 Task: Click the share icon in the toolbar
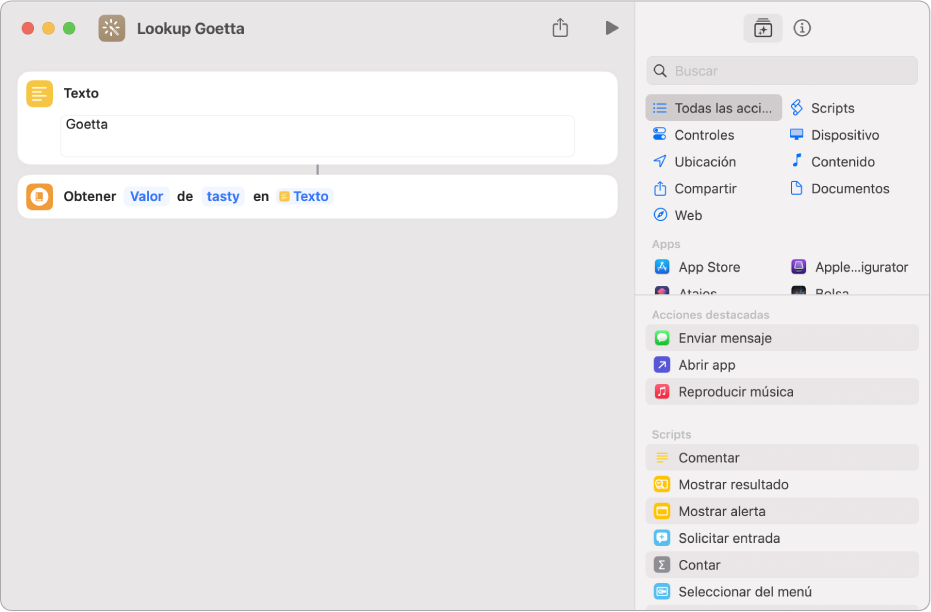click(560, 28)
